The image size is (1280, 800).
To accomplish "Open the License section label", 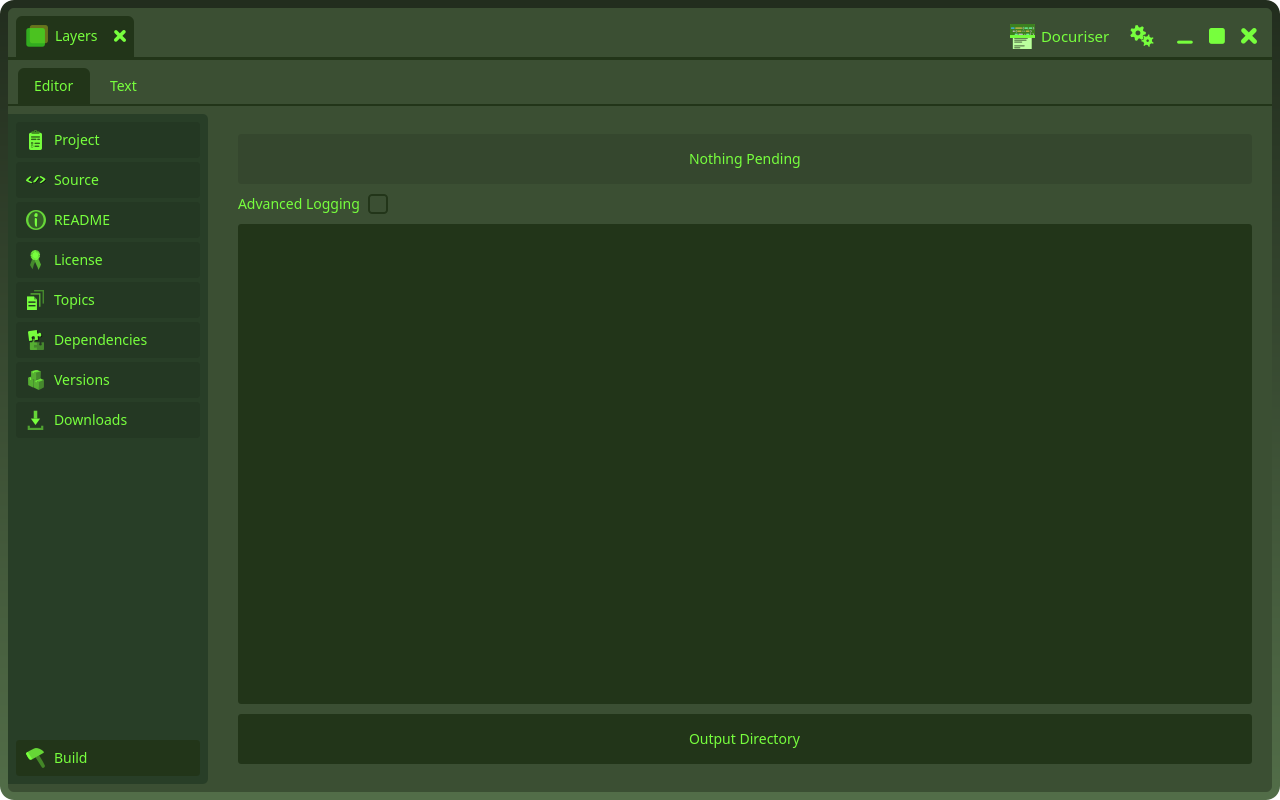I will pyautogui.click(x=78, y=260).
